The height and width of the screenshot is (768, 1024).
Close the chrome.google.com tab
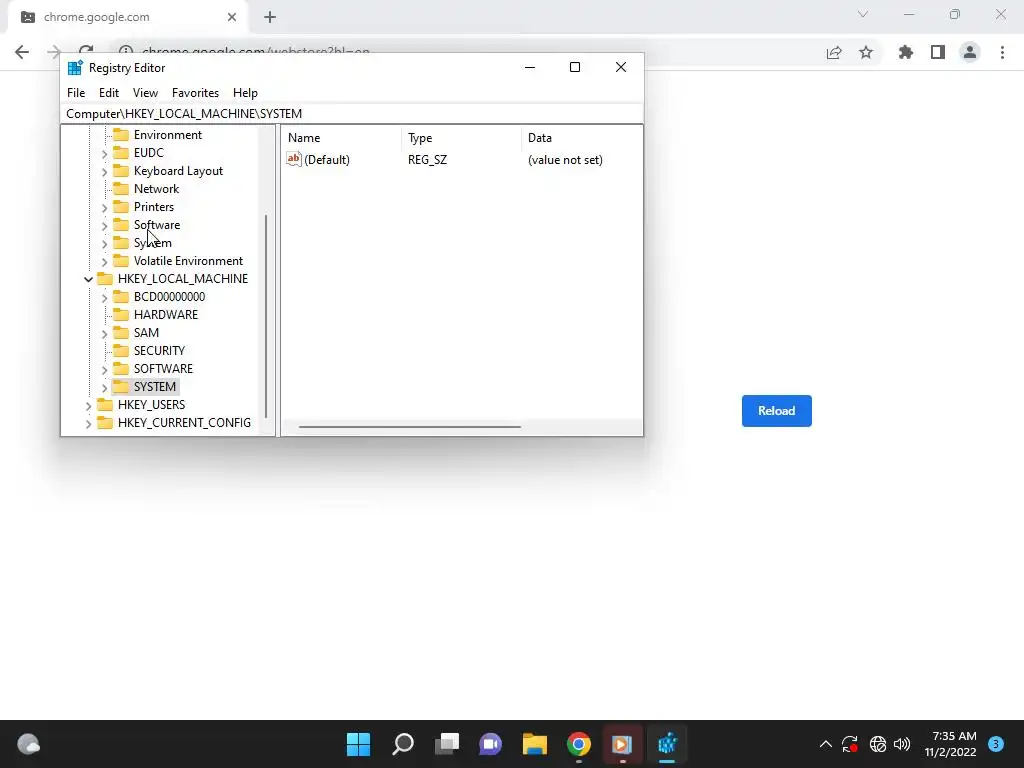(231, 18)
